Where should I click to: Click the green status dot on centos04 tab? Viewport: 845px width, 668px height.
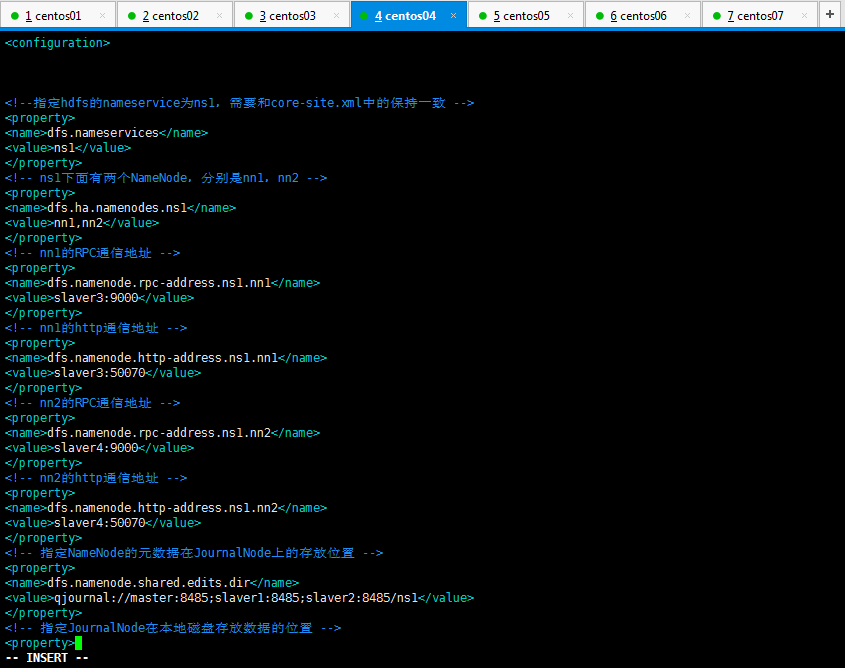pos(364,16)
